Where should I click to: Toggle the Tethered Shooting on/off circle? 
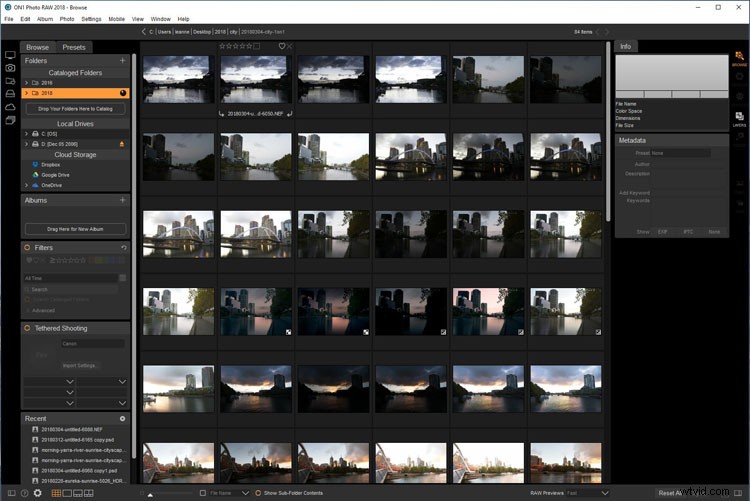point(27,328)
